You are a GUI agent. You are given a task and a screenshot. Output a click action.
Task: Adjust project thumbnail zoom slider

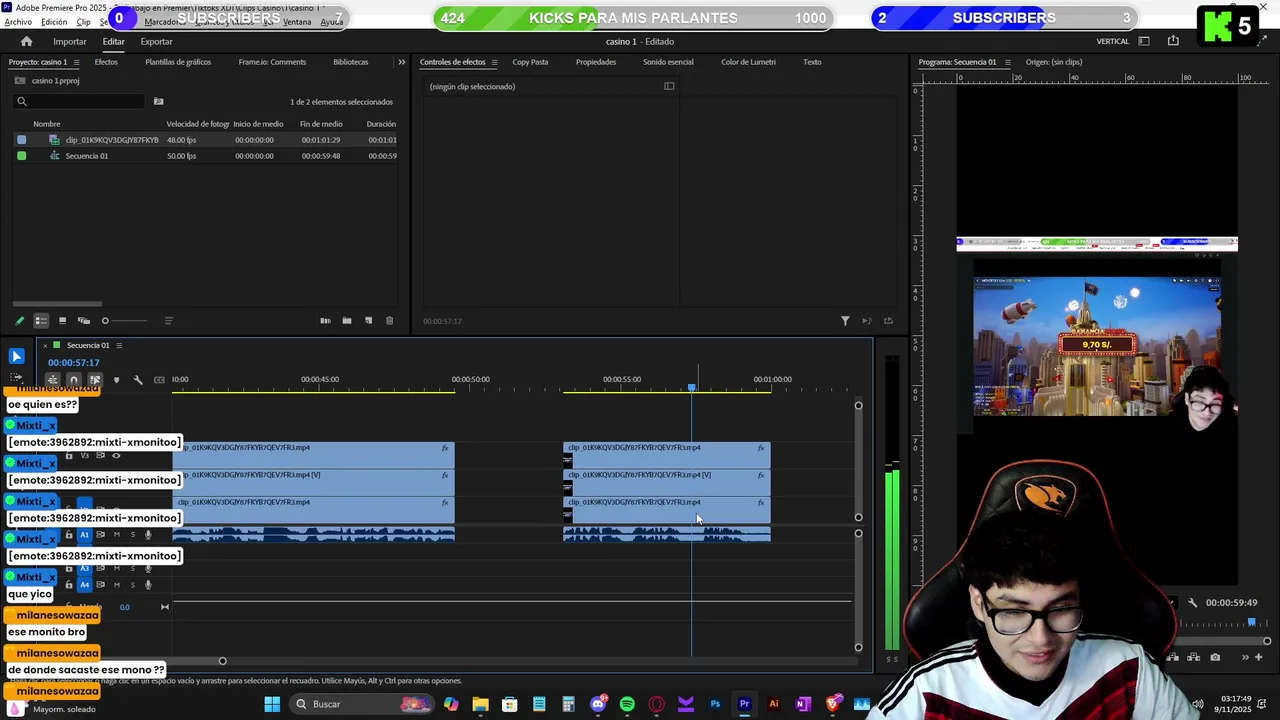[x=105, y=321]
